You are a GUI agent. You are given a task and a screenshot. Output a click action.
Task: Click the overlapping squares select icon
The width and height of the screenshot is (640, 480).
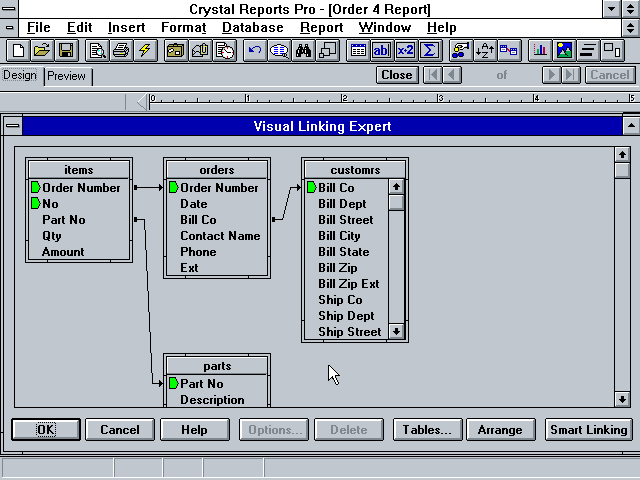327,51
